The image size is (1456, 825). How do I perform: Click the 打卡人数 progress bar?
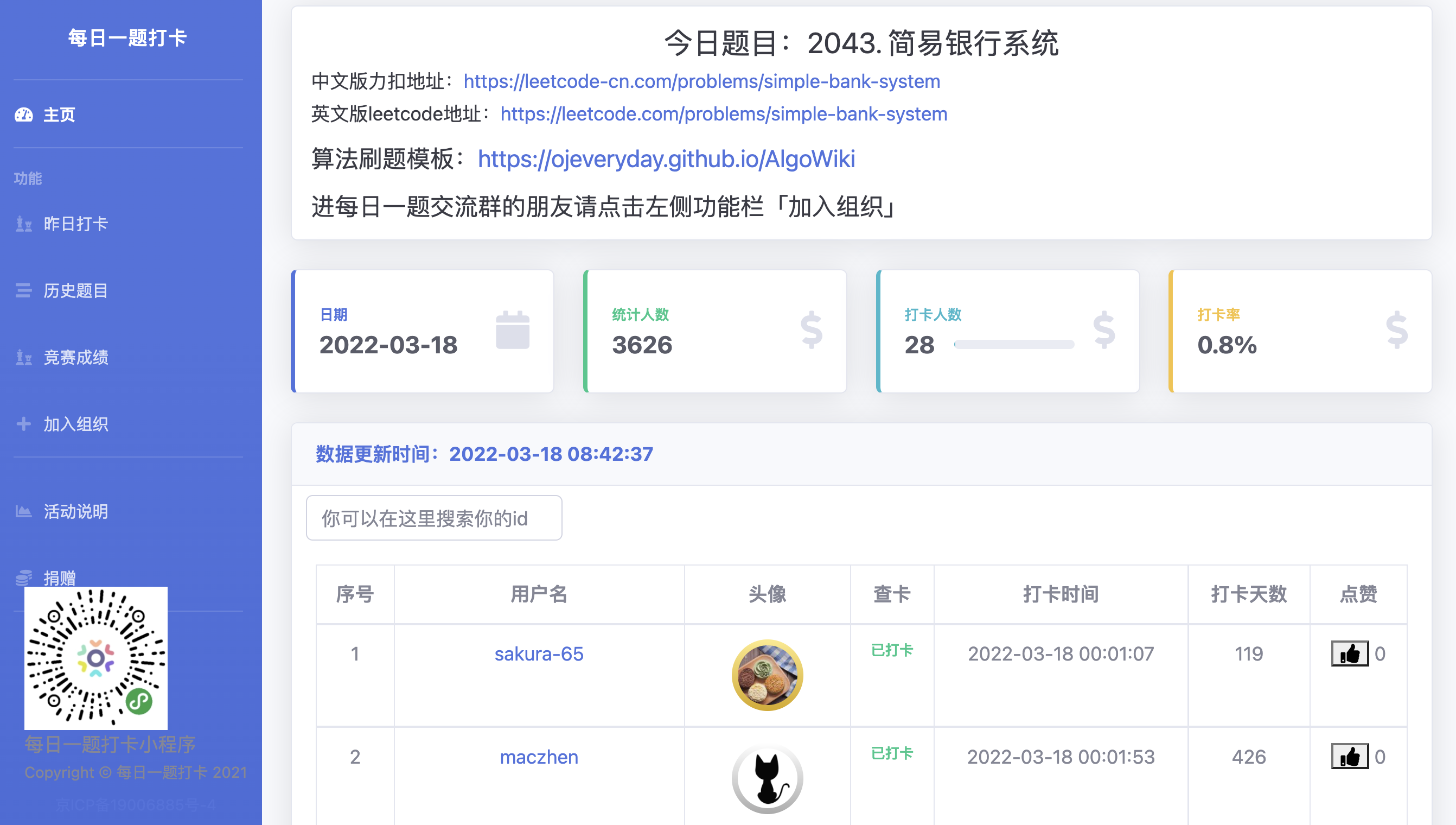pos(1014,345)
